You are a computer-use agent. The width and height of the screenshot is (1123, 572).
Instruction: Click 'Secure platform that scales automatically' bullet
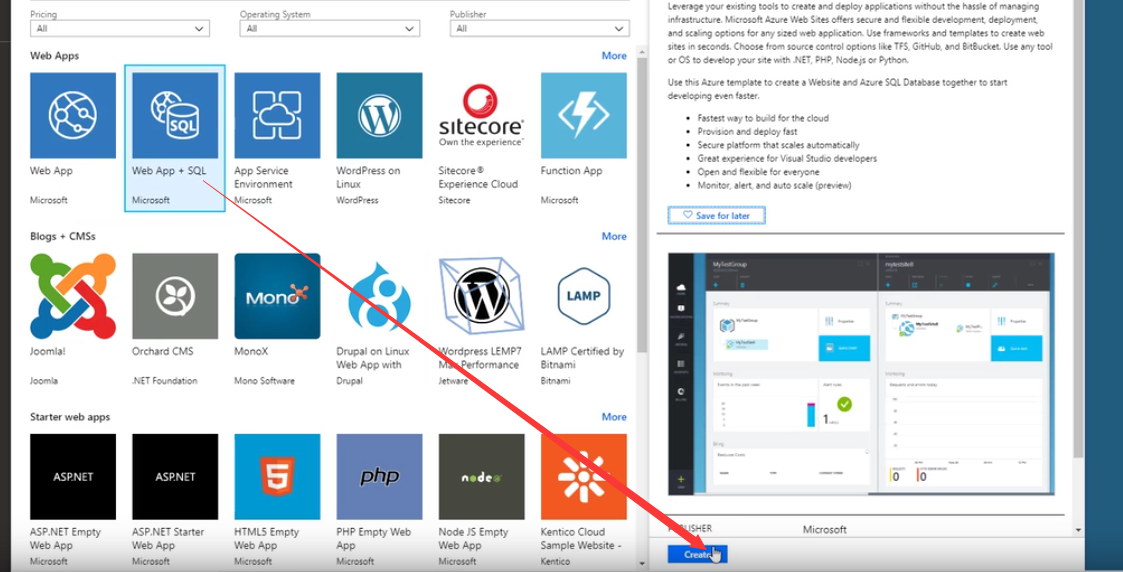coord(779,145)
